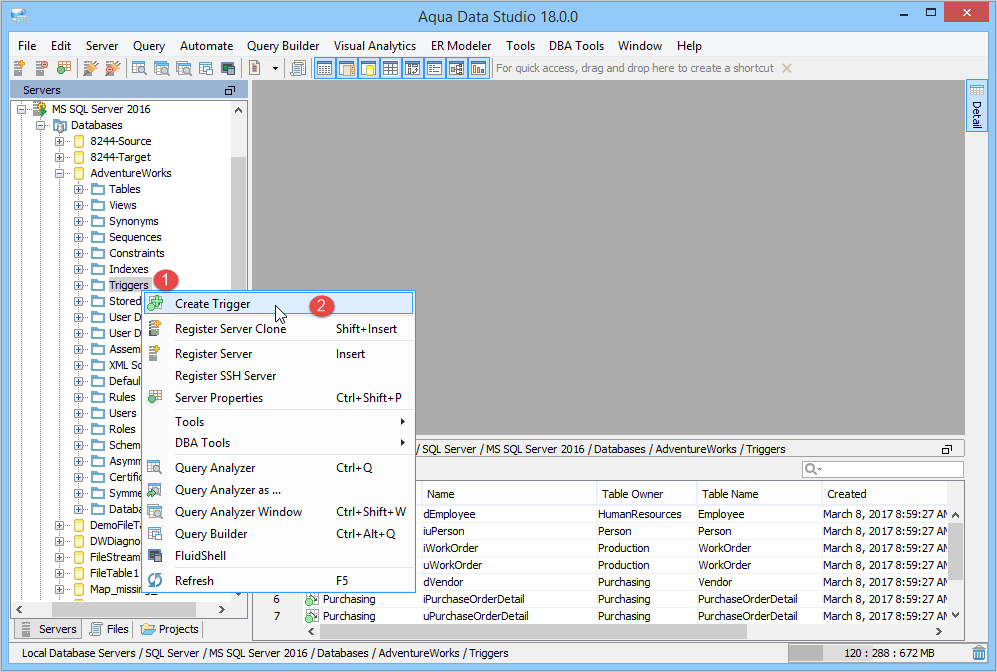Click the garbage collect trash icon in status bar

point(979,653)
